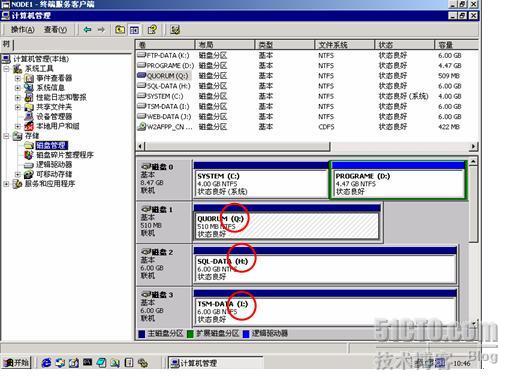Select the WEB-DATA (J:) row in volume list
Viewport: 512px width, 384px height.
coord(307,117)
